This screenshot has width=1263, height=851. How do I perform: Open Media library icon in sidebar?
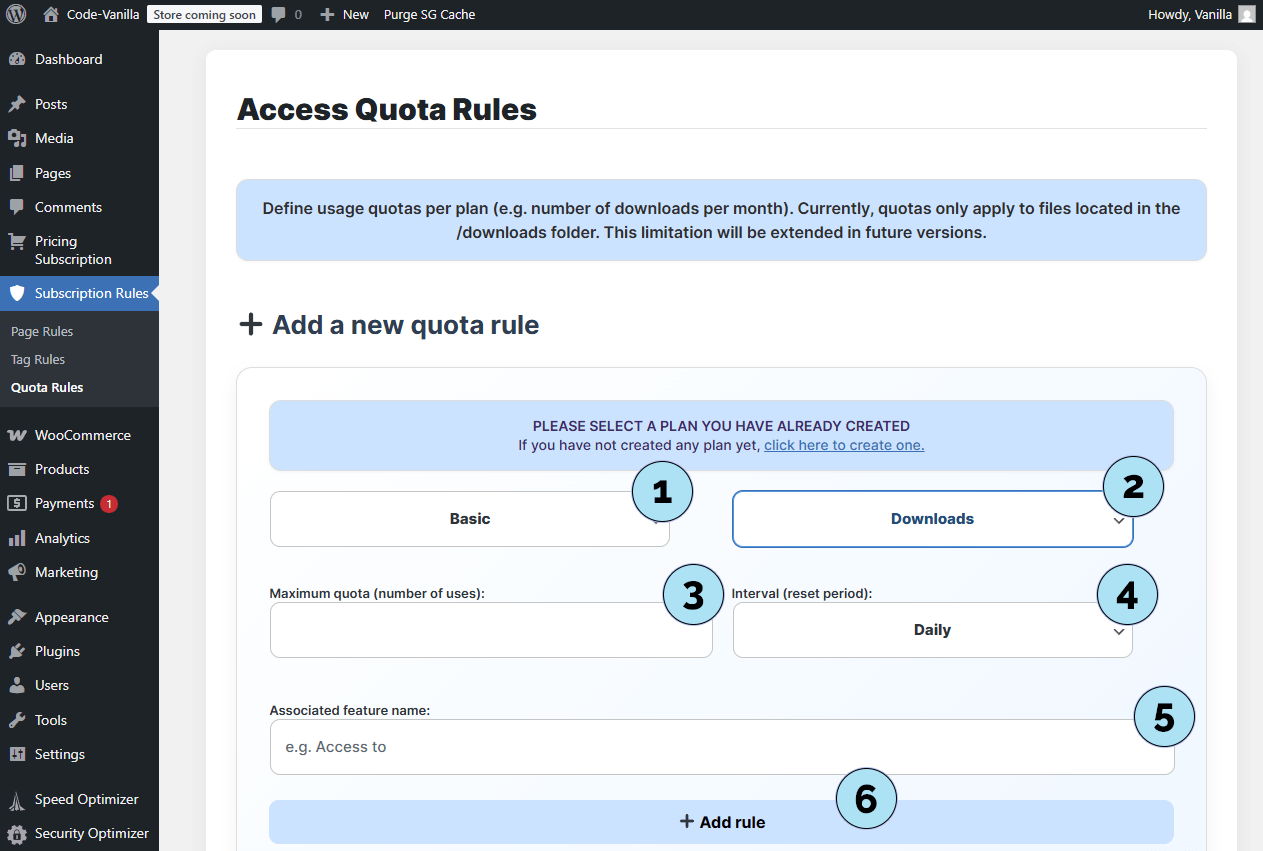click(x=16, y=138)
